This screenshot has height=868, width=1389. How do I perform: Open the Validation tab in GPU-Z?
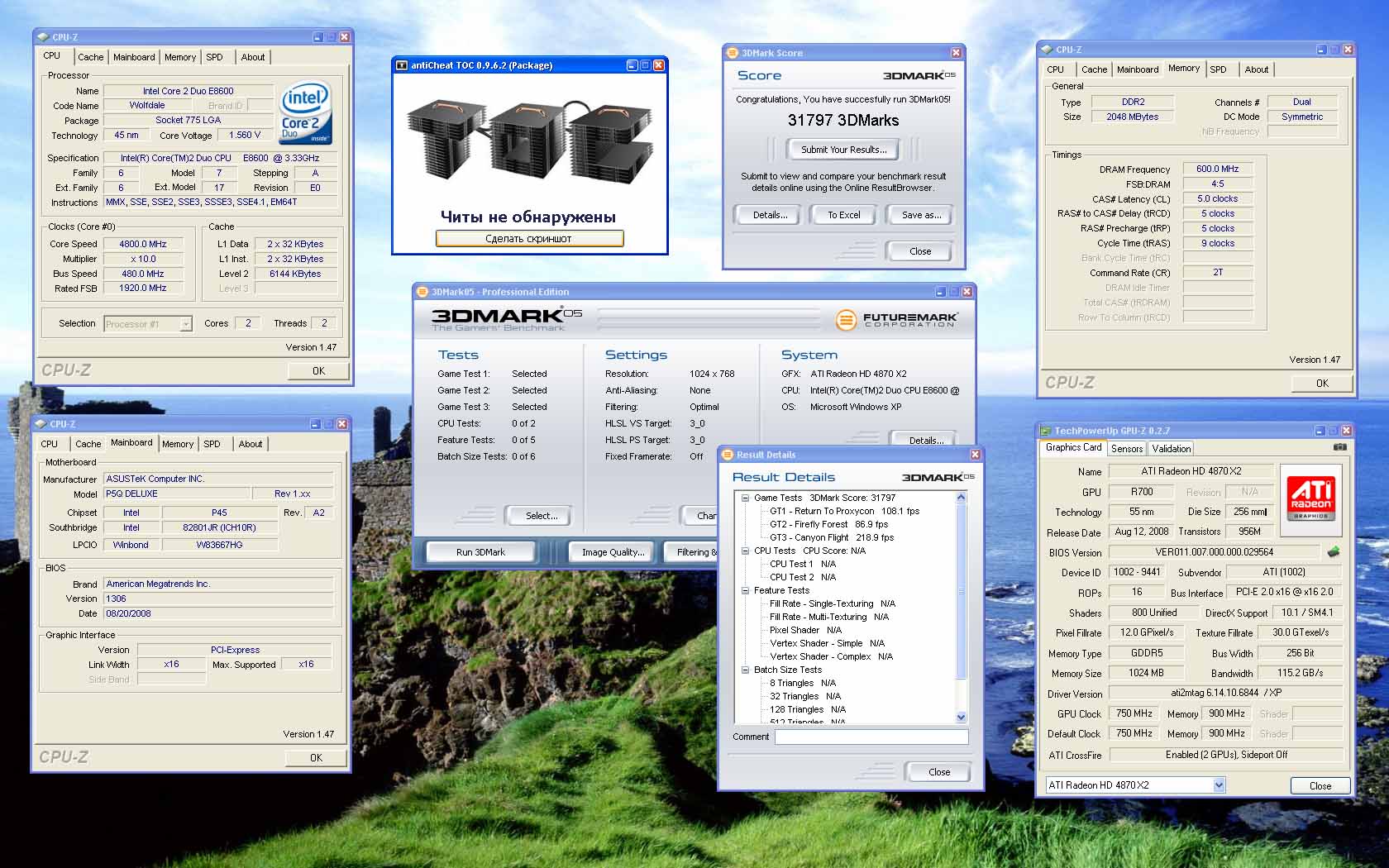pyautogui.click(x=1172, y=449)
